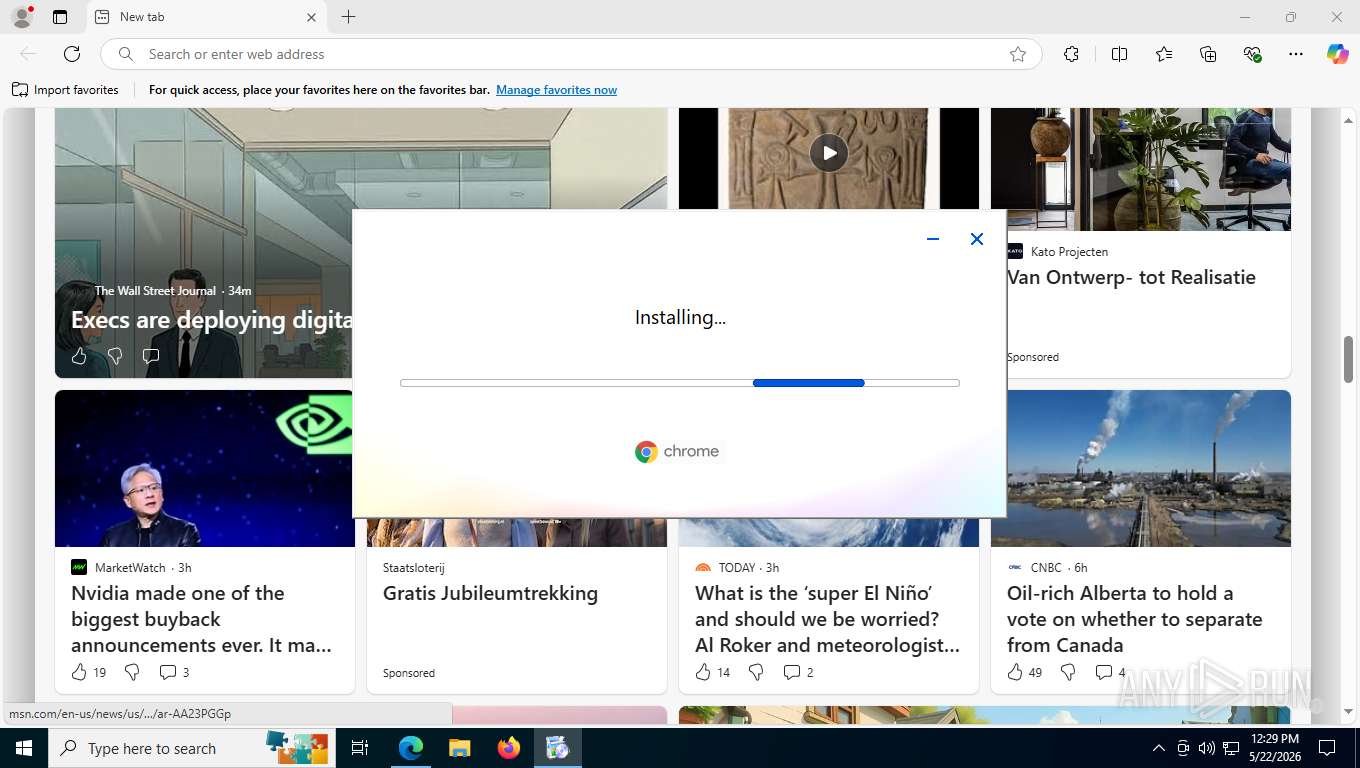Open Task View on taskbar
Viewport: 1360px width, 768px height.
tap(360, 748)
